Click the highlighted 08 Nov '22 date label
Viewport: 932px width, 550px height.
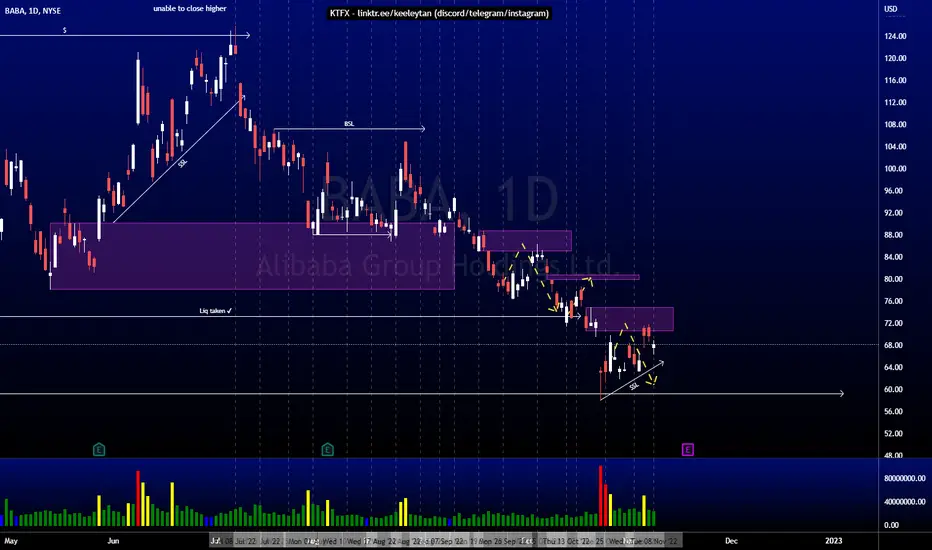(x=654, y=541)
